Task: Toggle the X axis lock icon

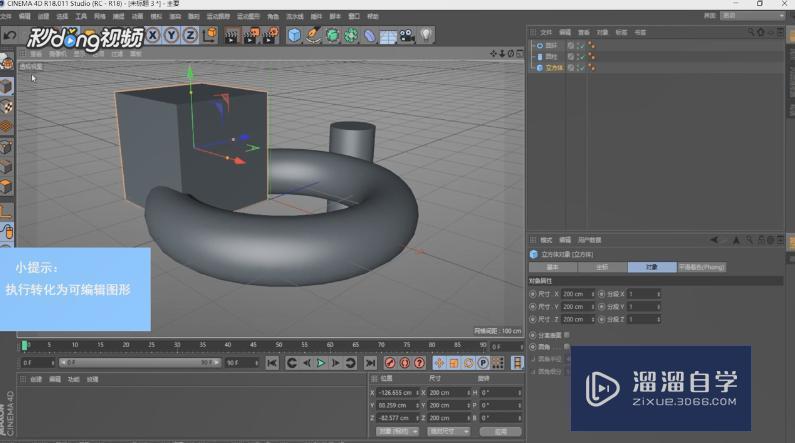Action: (153, 35)
